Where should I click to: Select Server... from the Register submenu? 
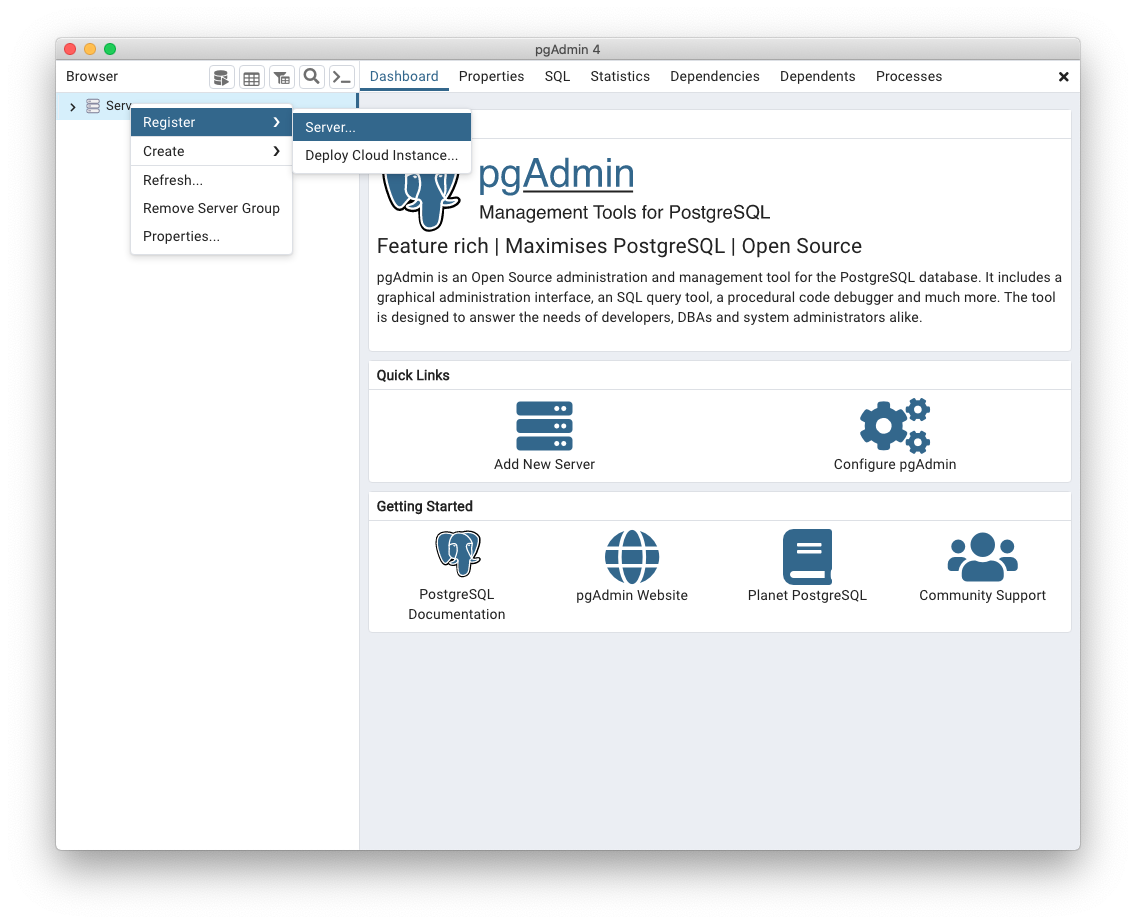(330, 127)
